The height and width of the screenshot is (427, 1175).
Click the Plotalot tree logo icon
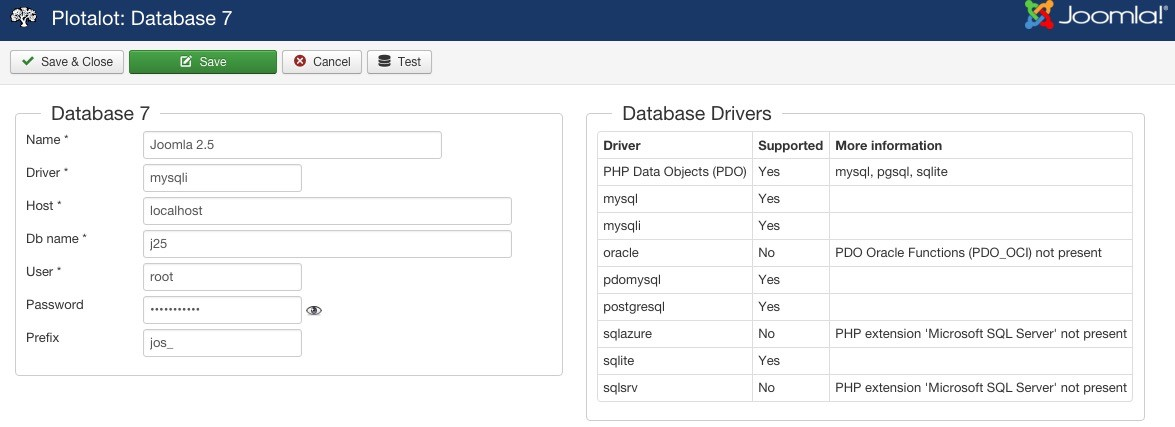pyautogui.click(x=24, y=19)
